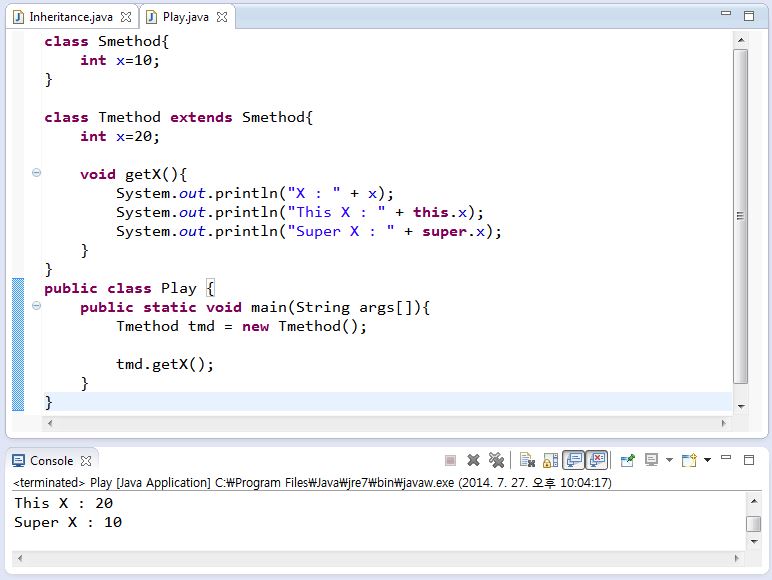772x580 pixels.
Task: Click the "int x=20;" code line
Action: point(120,136)
